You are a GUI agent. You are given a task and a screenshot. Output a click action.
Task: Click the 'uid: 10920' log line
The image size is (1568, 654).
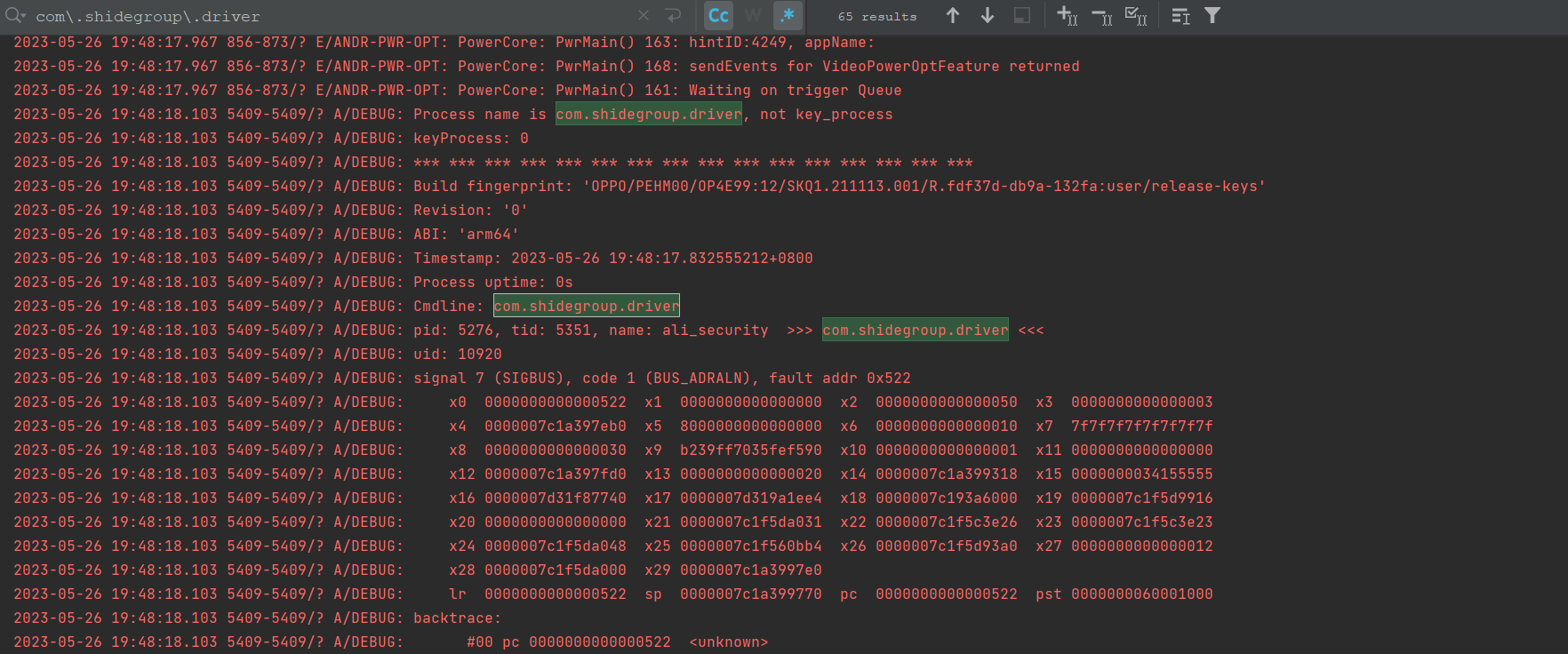click(258, 354)
